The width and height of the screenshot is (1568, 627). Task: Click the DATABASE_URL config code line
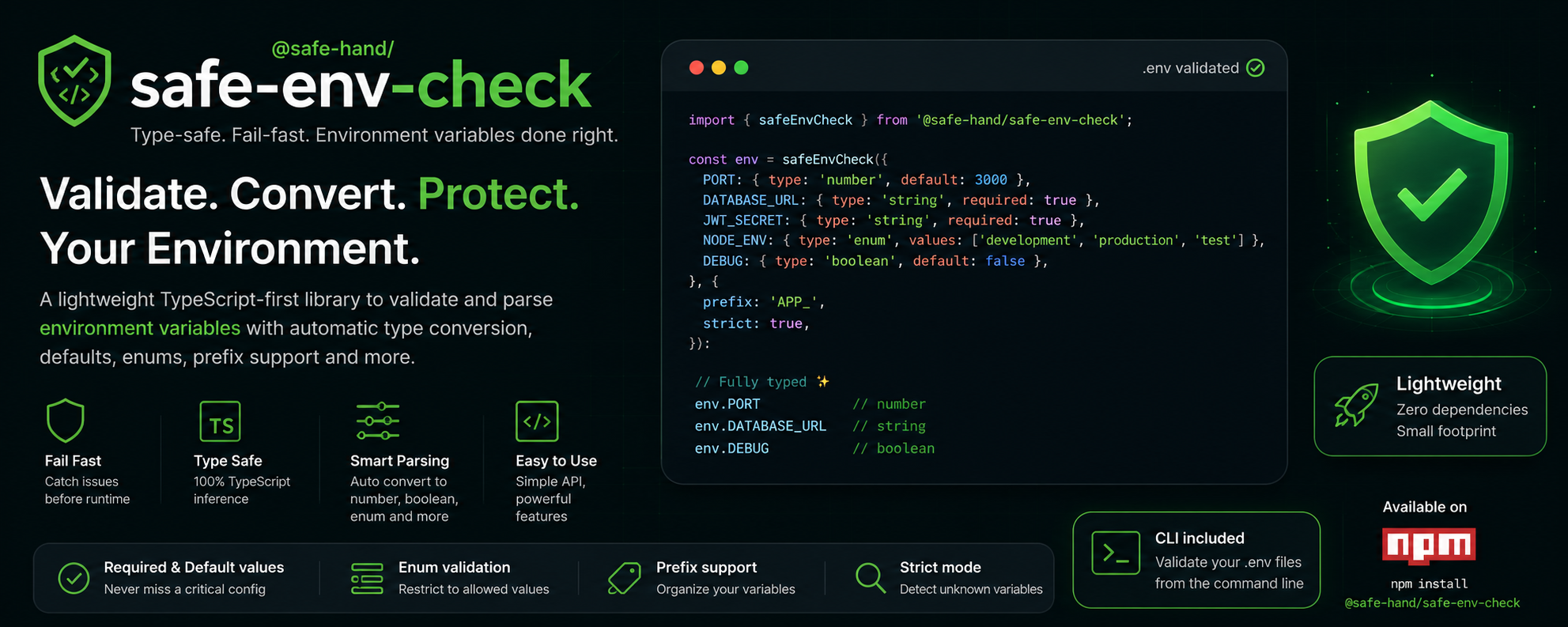coord(901,201)
